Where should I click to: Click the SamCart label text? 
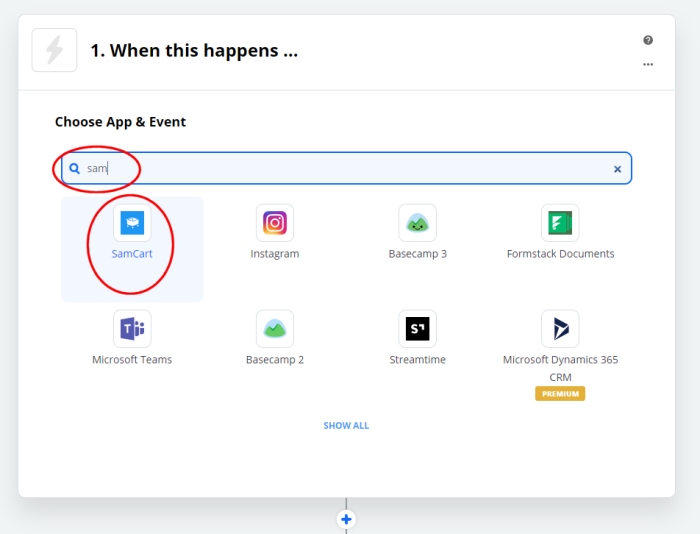(x=132, y=254)
